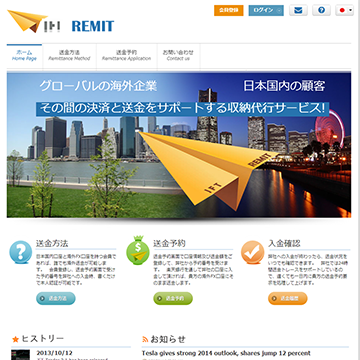Screen dimensions: 360x360
Task: Open the 送金方法 Remittance Method tab
Action: [69, 56]
